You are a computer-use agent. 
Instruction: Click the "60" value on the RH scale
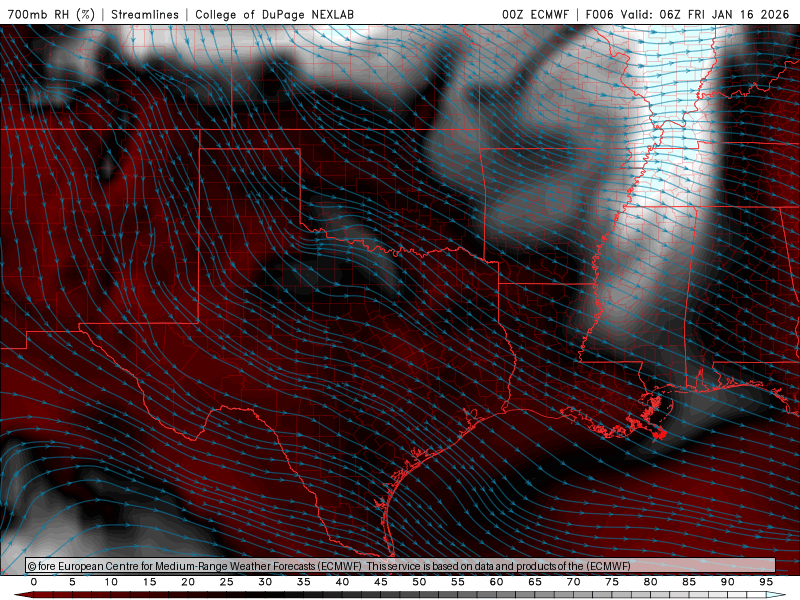coord(496,582)
